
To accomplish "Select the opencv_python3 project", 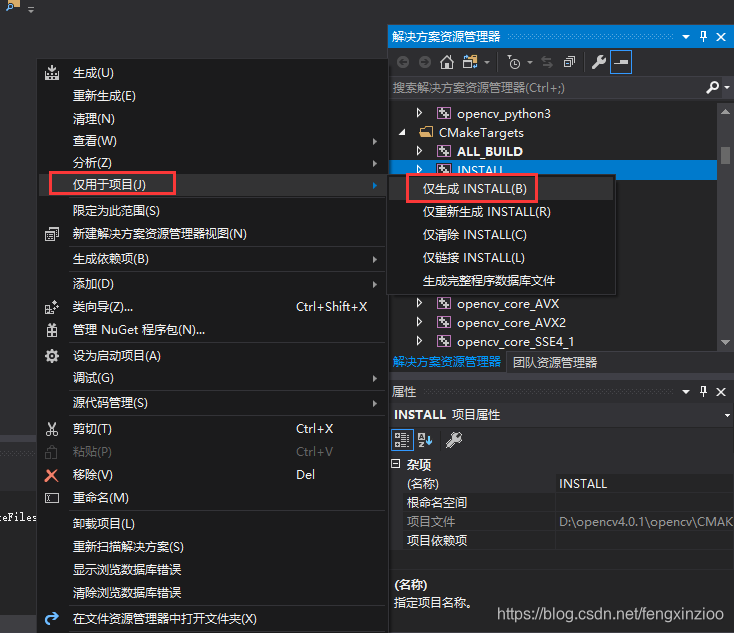I will pyautogui.click(x=504, y=114).
